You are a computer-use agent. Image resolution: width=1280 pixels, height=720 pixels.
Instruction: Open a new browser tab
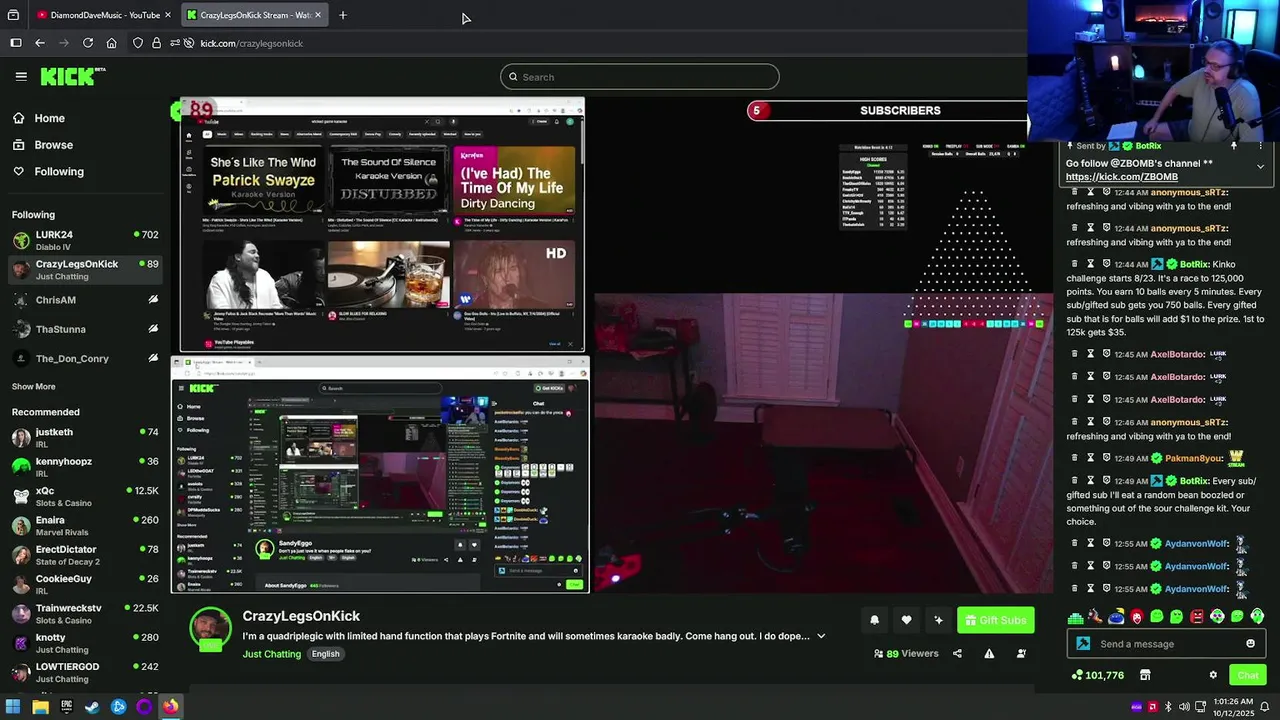pos(342,15)
